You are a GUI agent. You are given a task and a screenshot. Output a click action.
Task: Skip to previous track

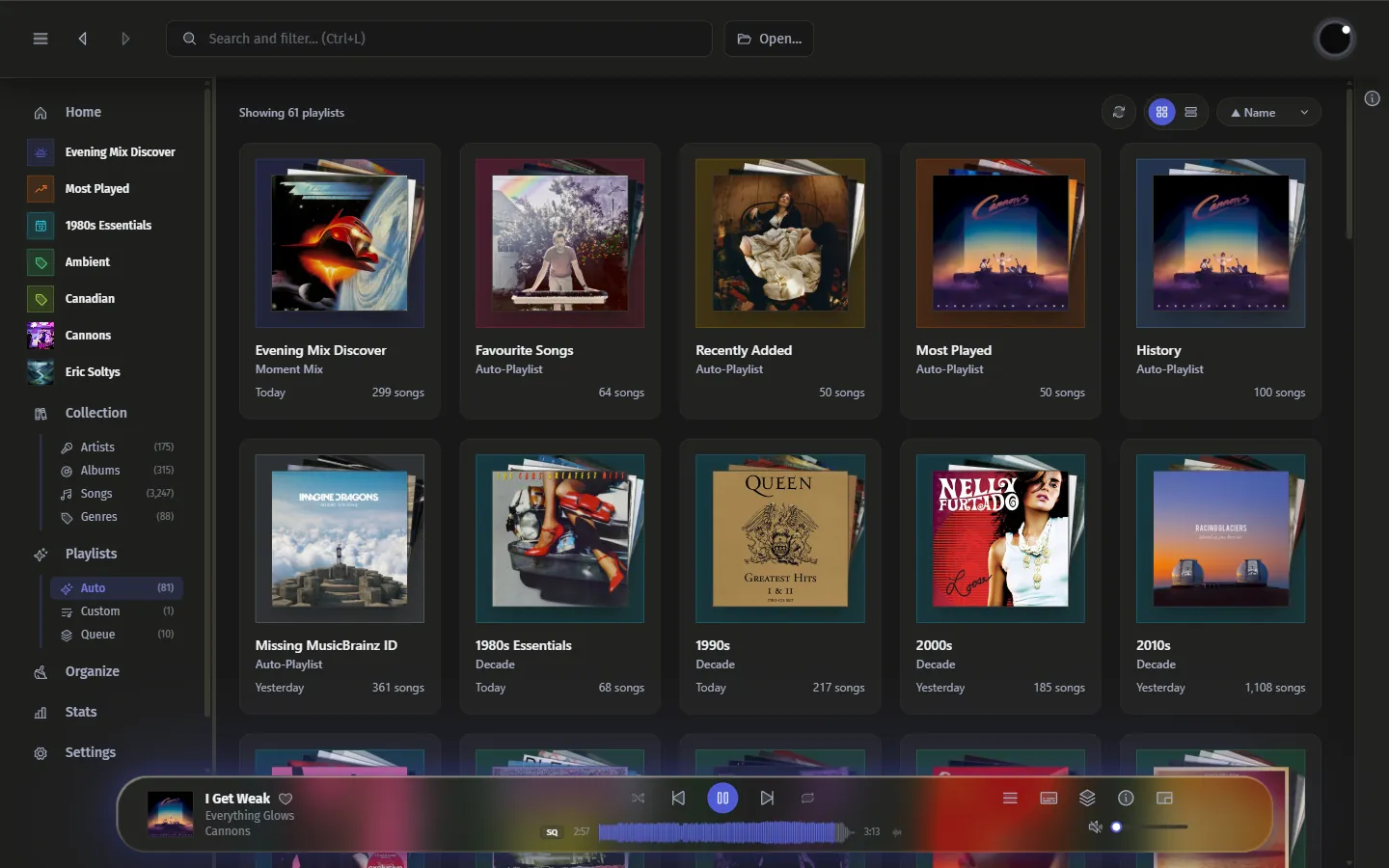pos(678,799)
